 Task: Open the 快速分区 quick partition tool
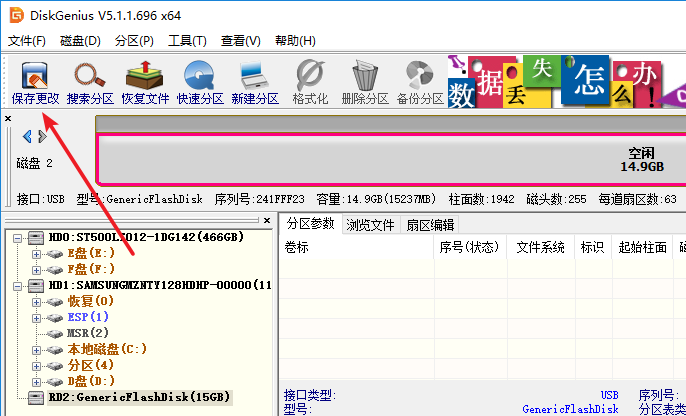point(200,83)
